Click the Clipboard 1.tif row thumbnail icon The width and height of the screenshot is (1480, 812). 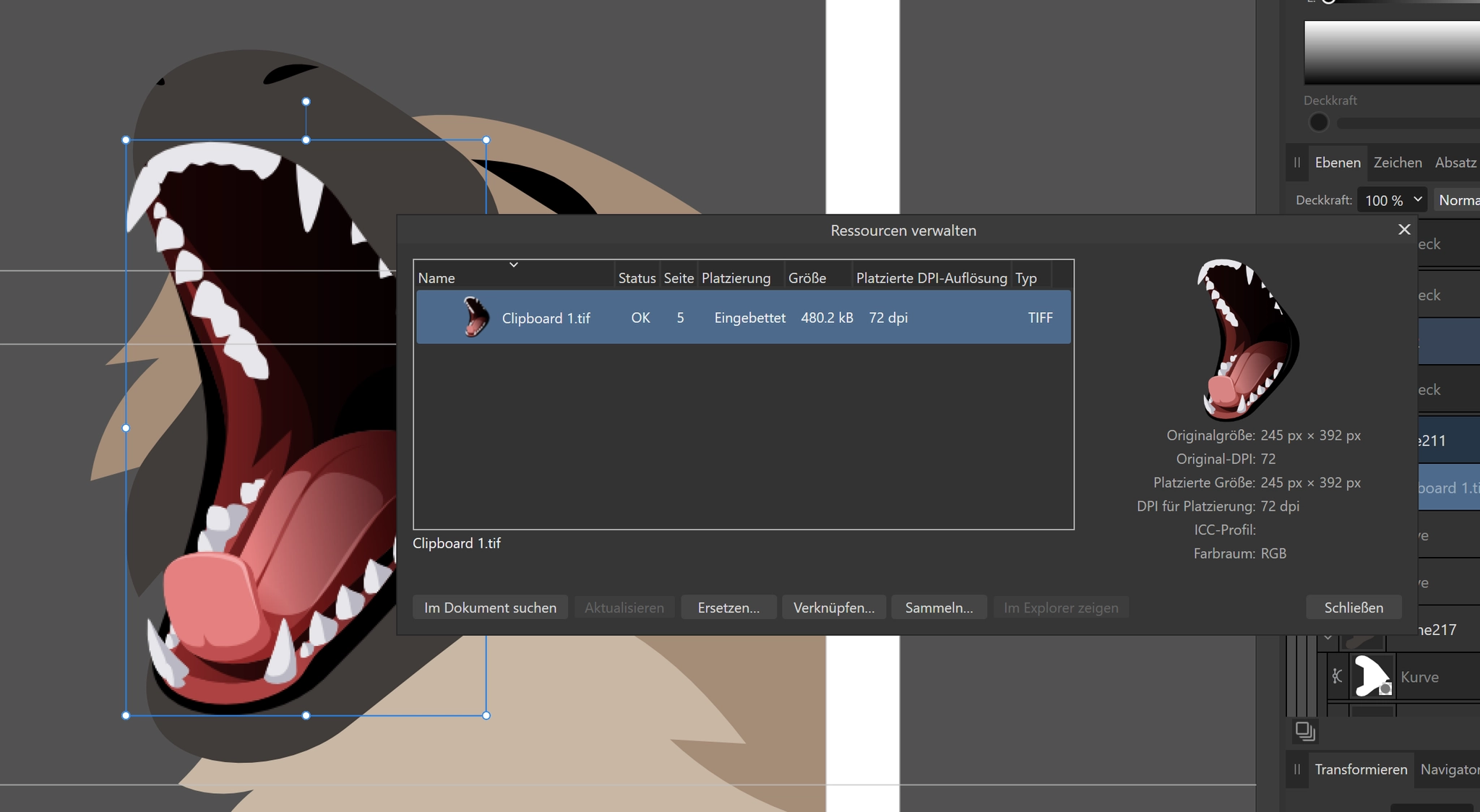pyautogui.click(x=475, y=318)
